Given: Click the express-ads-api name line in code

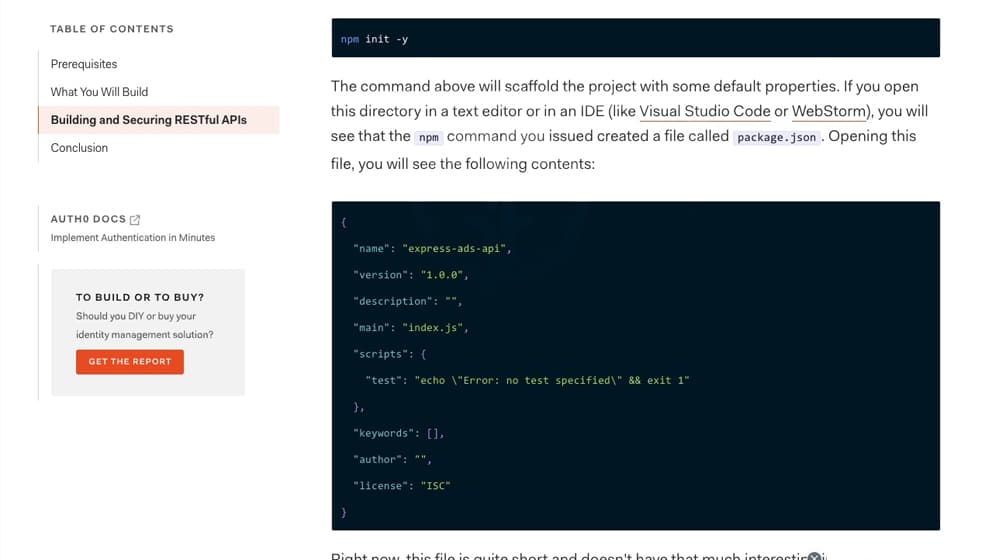Looking at the screenshot, I should click(x=432, y=248).
